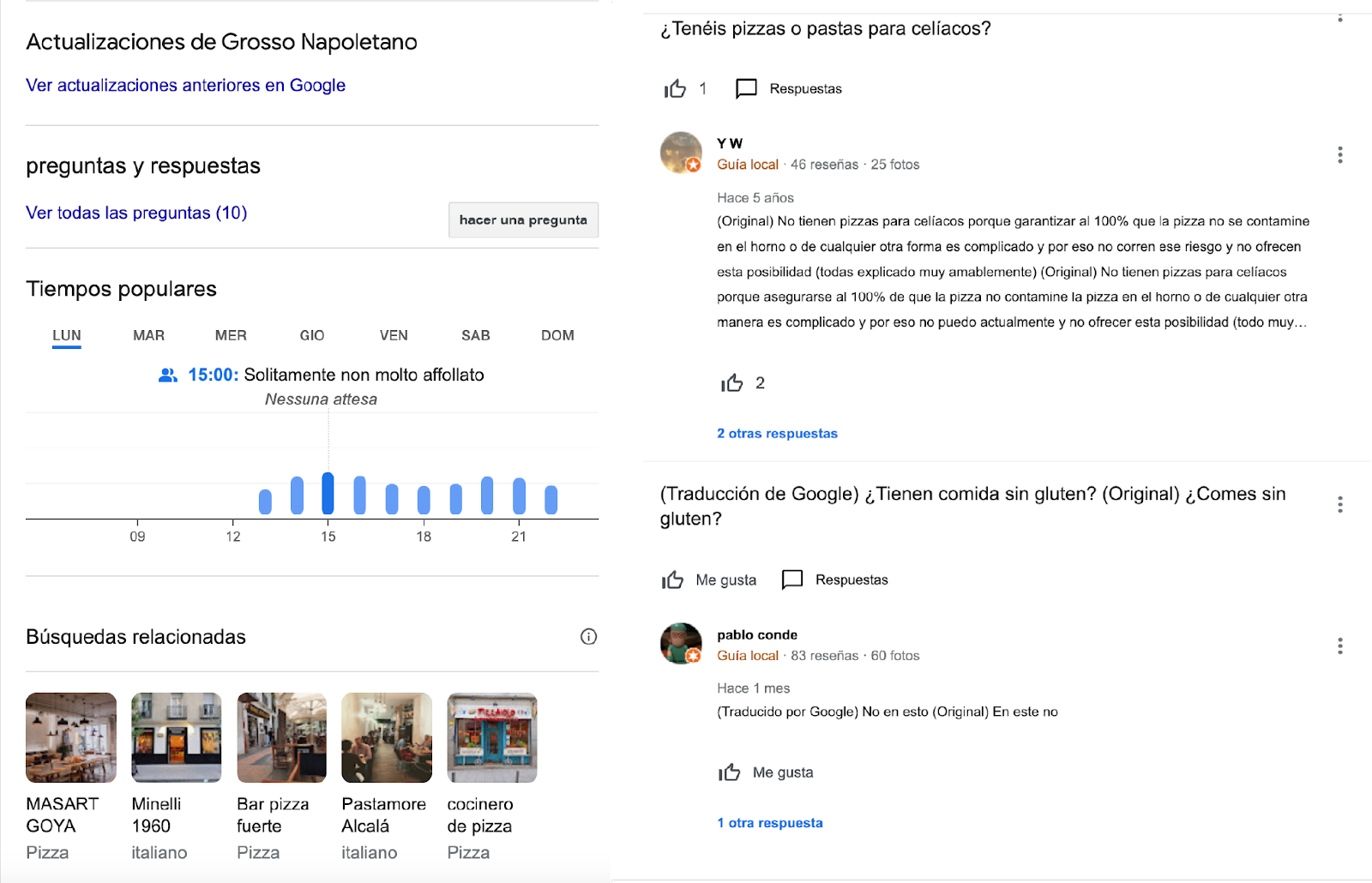Image resolution: width=1372 pixels, height=883 pixels.
Task: Select the highlighted 15:00 popularity bar
Action: tap(328, 494)
